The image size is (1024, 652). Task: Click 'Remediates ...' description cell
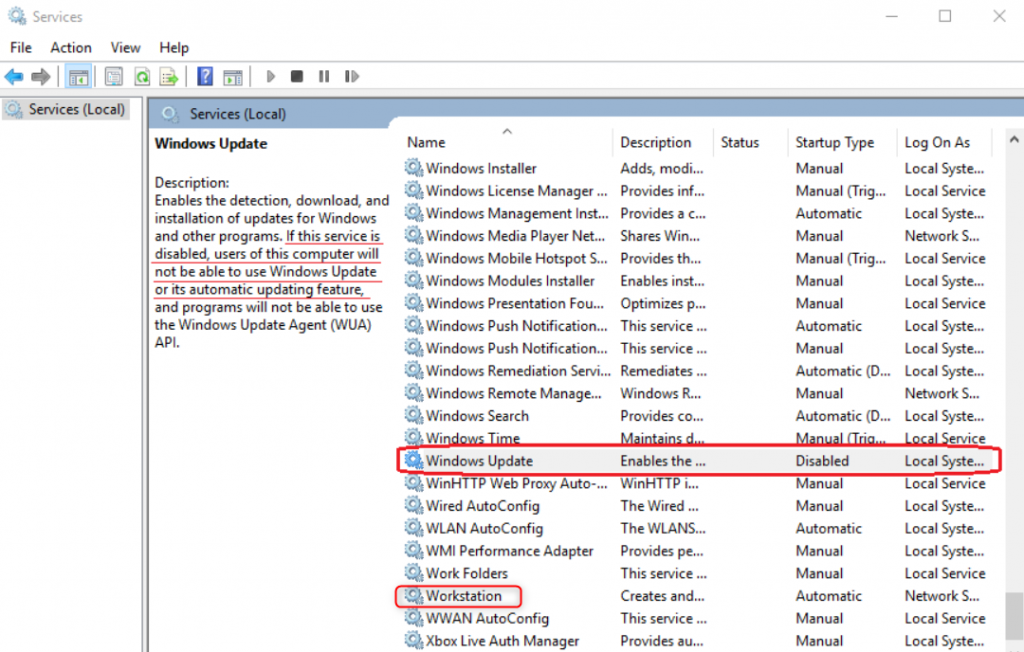point(664,370)
